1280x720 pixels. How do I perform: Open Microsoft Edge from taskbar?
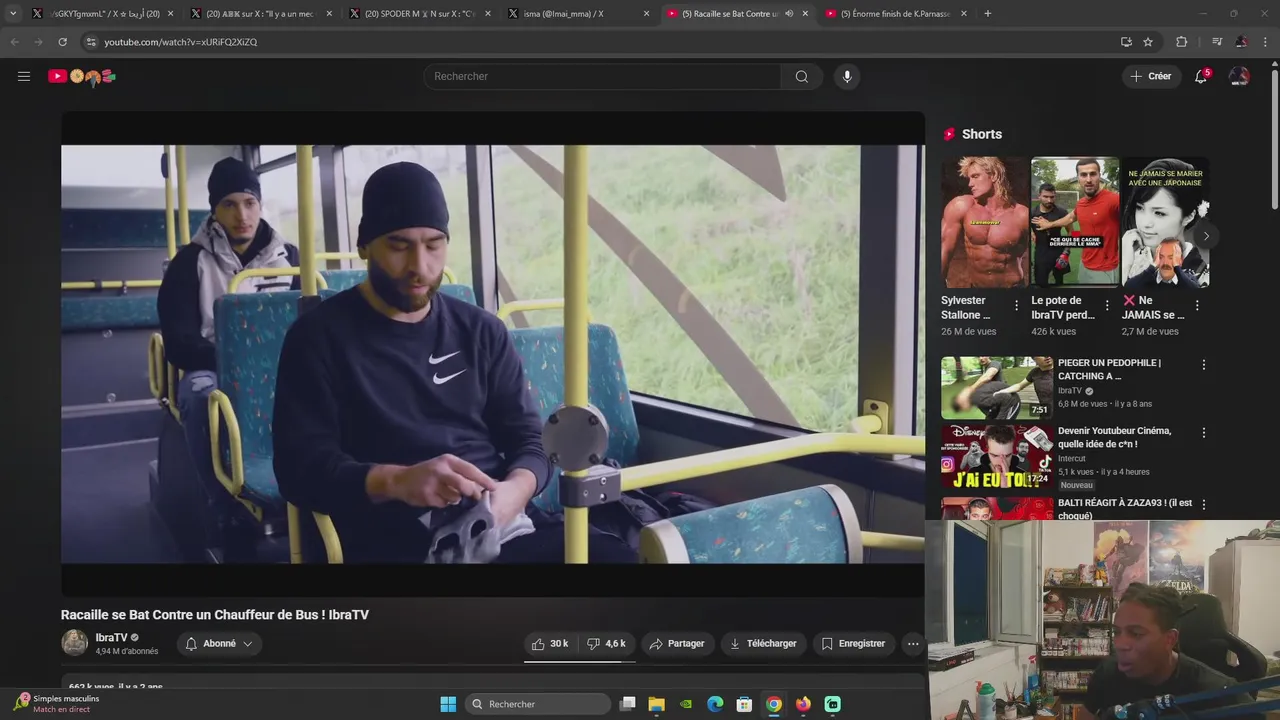(715, 704)
